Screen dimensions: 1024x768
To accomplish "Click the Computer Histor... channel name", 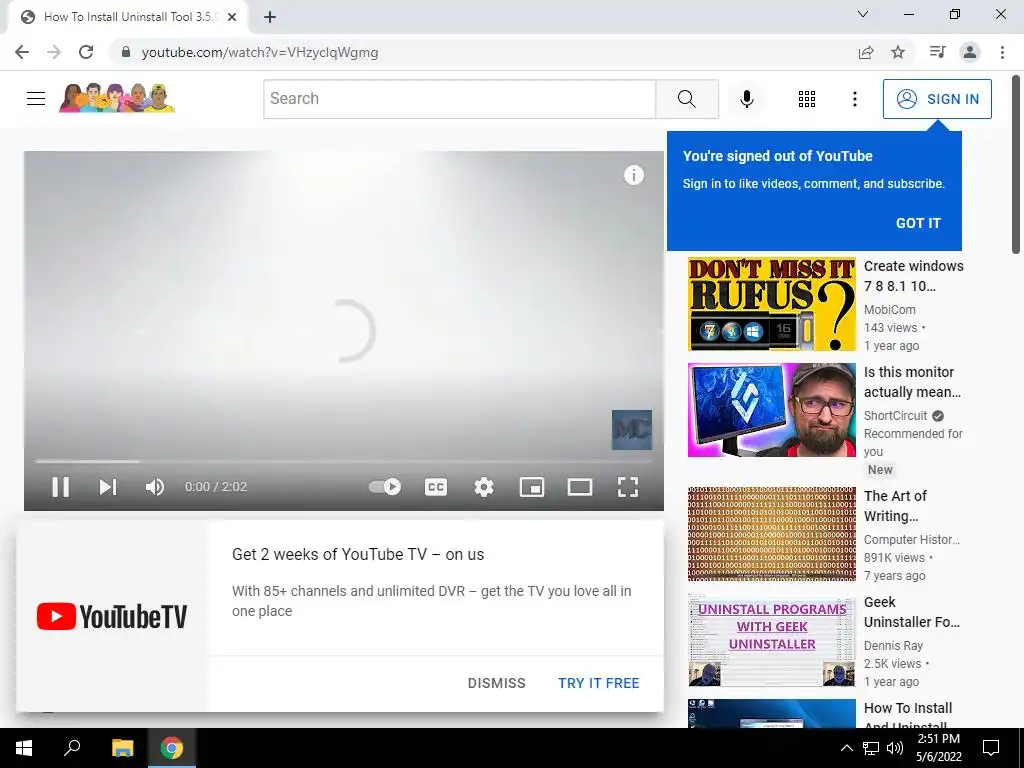I will (912, 539).
